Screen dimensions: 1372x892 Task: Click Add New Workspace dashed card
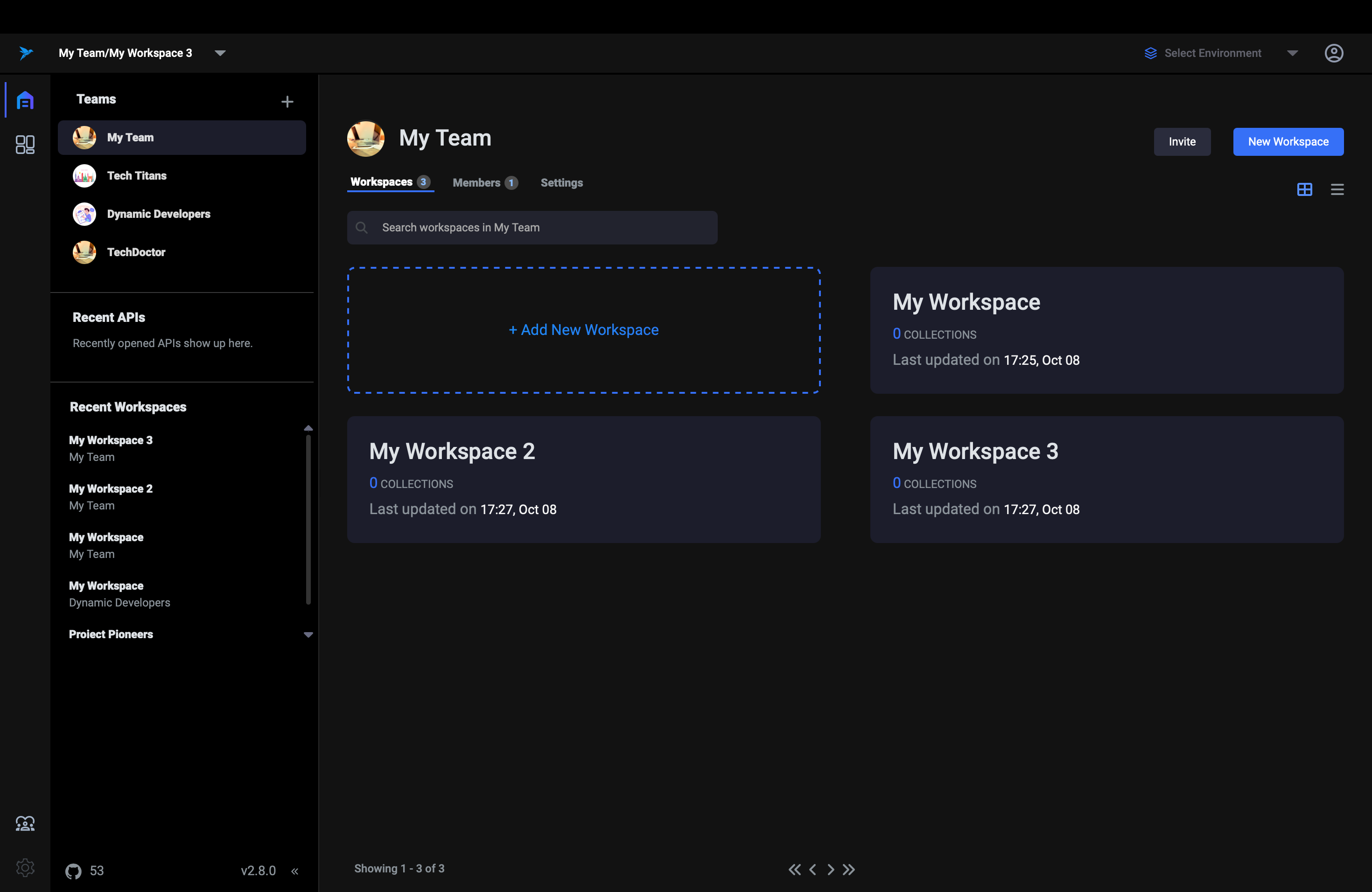pyautogui.click(x=584, y=329)
